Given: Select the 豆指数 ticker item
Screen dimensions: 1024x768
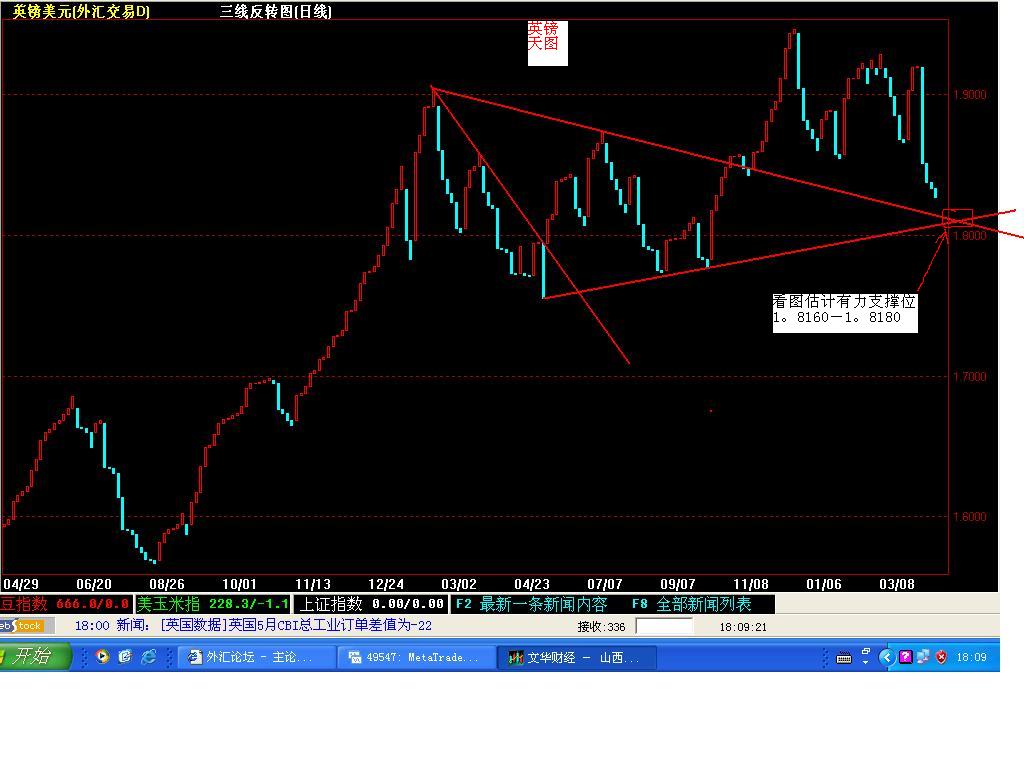Looking at the screenshot, I should point(66,604).
